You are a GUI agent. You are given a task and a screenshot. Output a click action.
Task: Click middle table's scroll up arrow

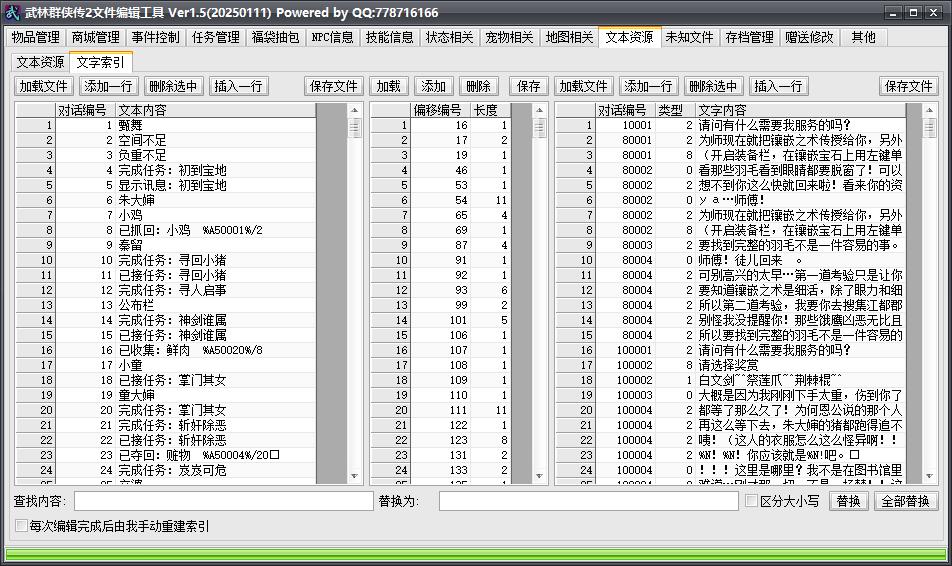pos(539,110)
